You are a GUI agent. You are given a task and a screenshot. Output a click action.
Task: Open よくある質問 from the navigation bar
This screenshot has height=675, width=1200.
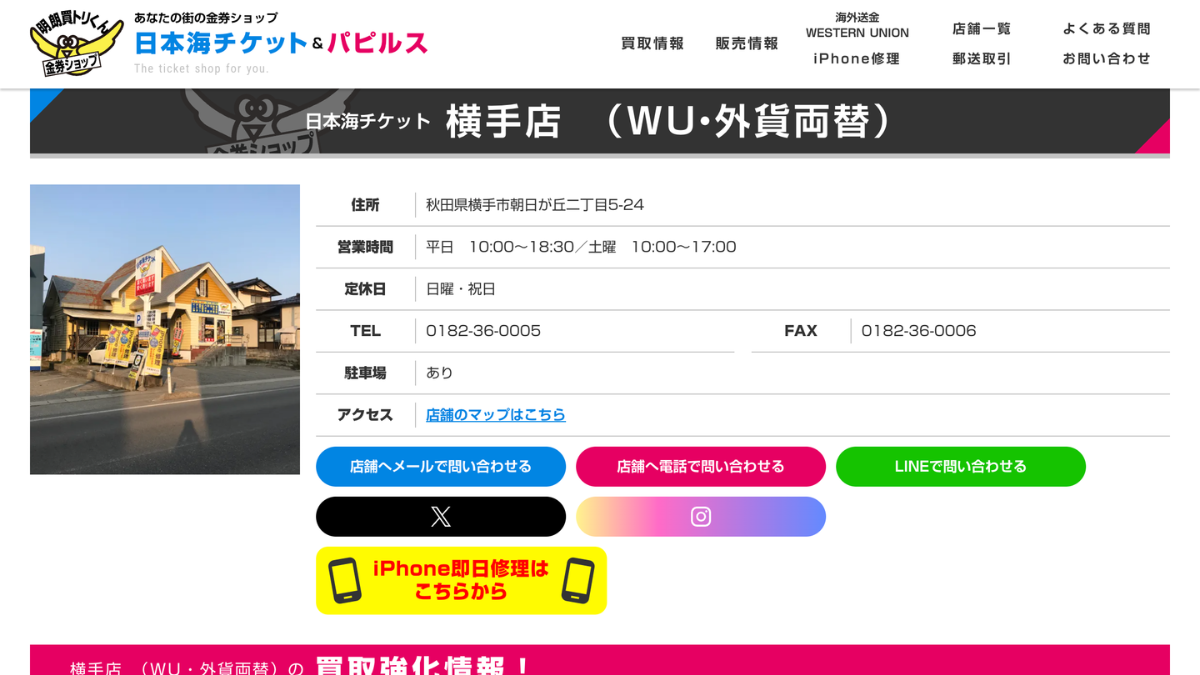1107,27
